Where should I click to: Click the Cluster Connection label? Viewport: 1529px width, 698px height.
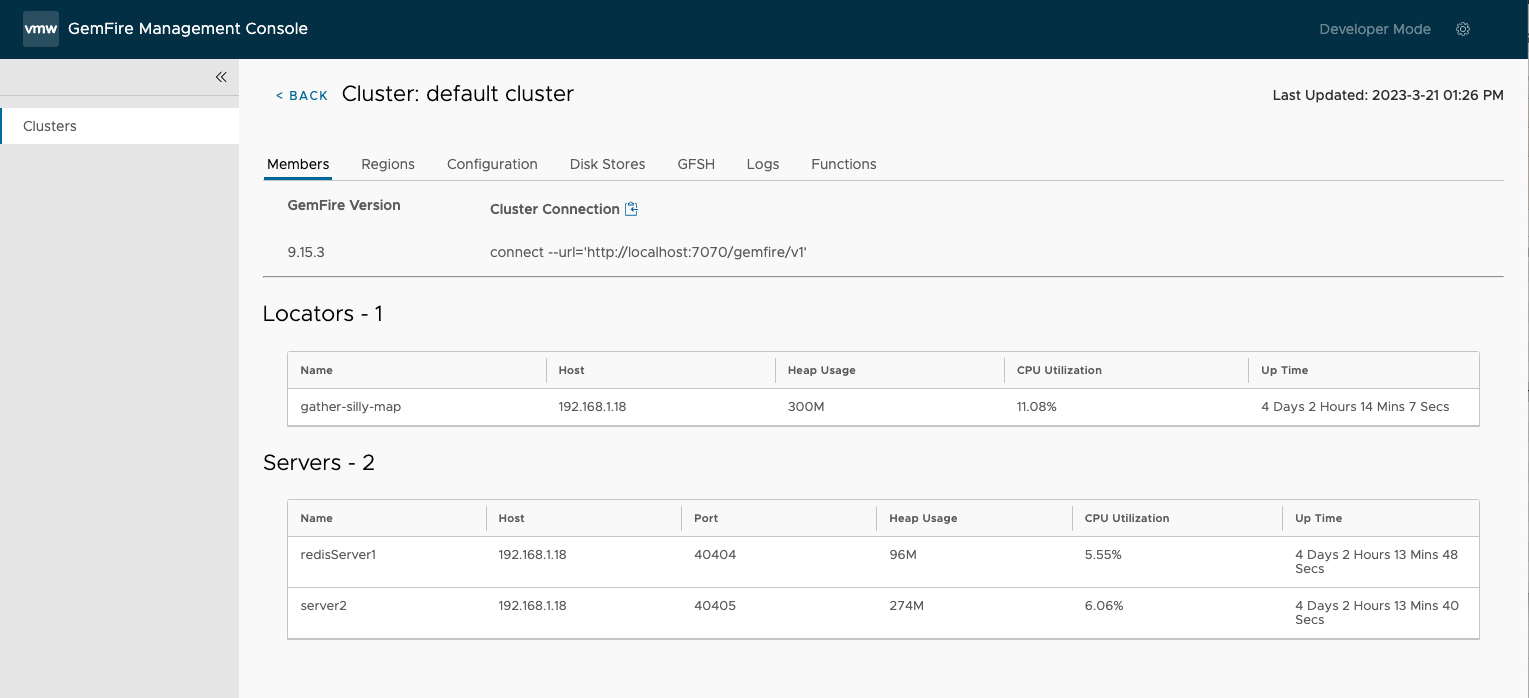click(555, 209)
